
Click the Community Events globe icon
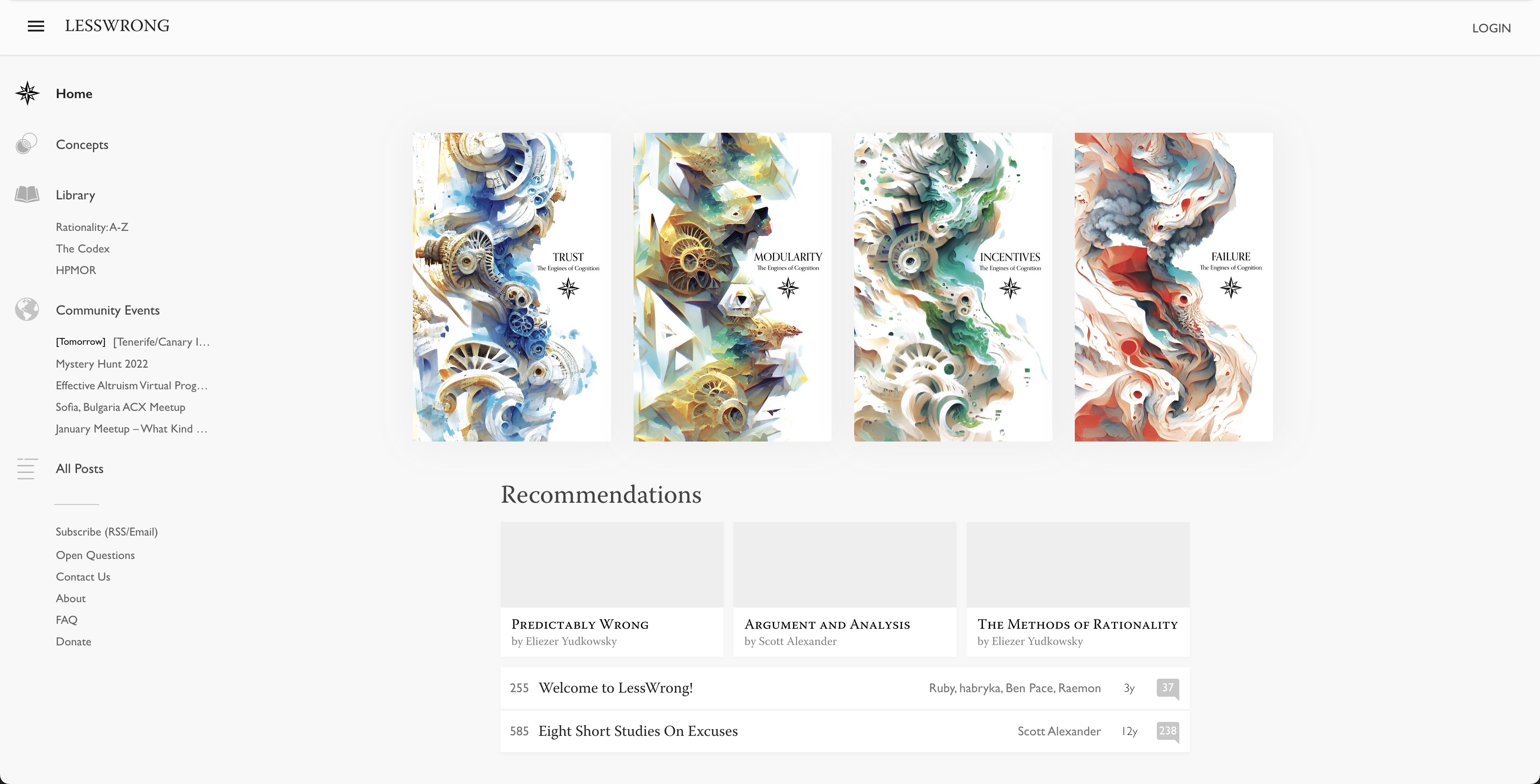point(27,310)
